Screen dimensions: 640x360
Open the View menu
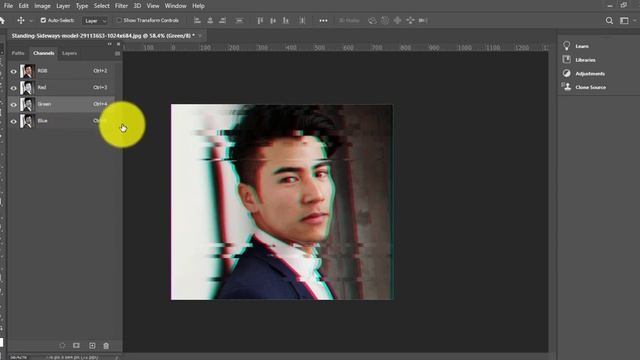(x=153, y=6)
